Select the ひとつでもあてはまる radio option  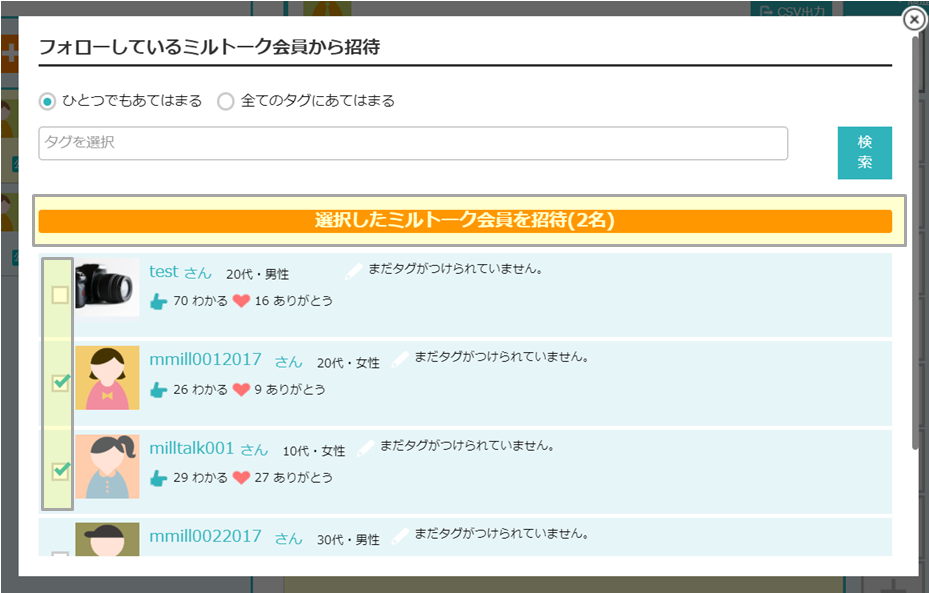(x=47, y=101)
